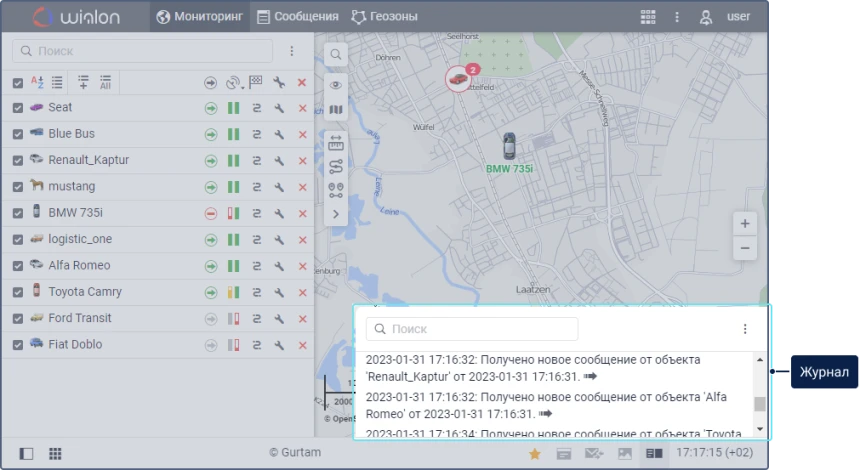
Task: Remove all units with header red X
Action: pyautogui.click(x=302, y=83)
